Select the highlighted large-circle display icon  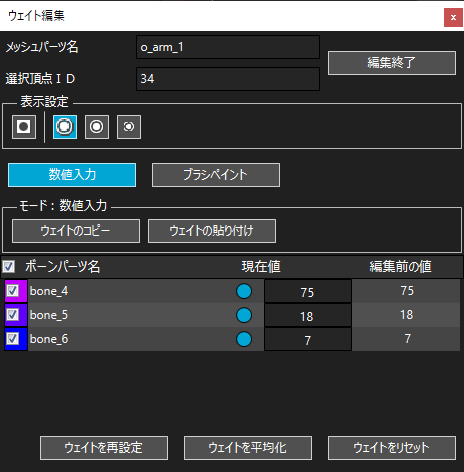coord(65,127)
